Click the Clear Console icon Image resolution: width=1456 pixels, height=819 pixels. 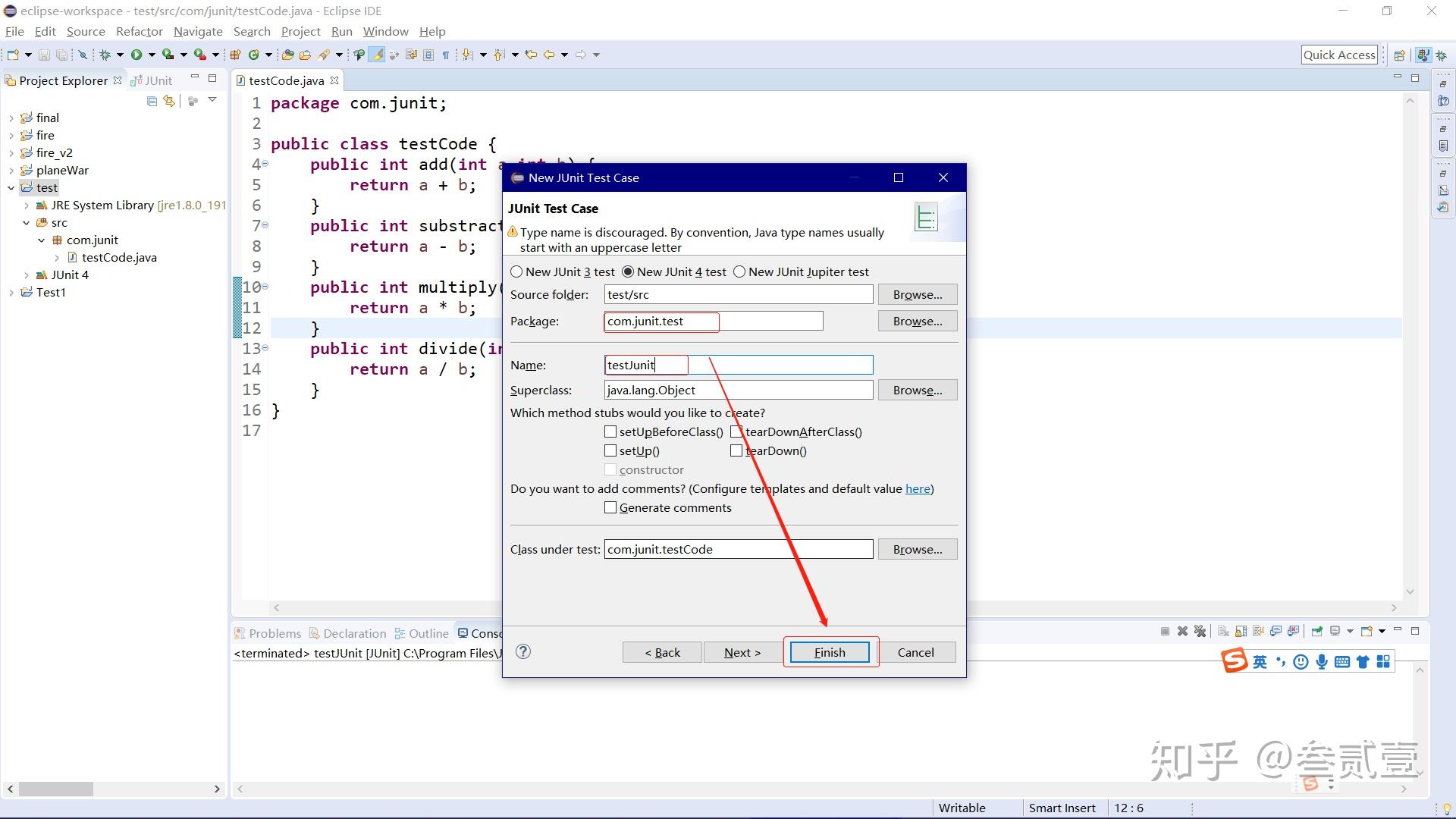tap(1222, 631)
